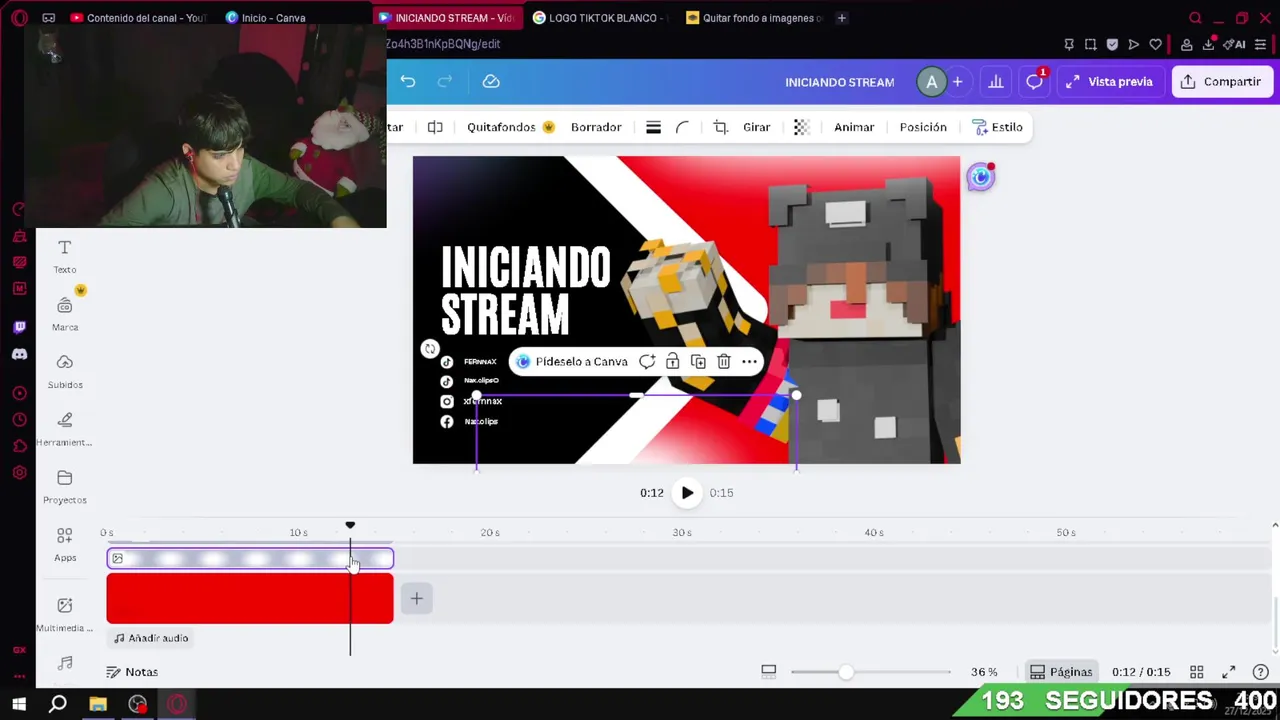The image size is (1280, 720).
Task: Click user avatar A in header
Action: click(931, 82)
